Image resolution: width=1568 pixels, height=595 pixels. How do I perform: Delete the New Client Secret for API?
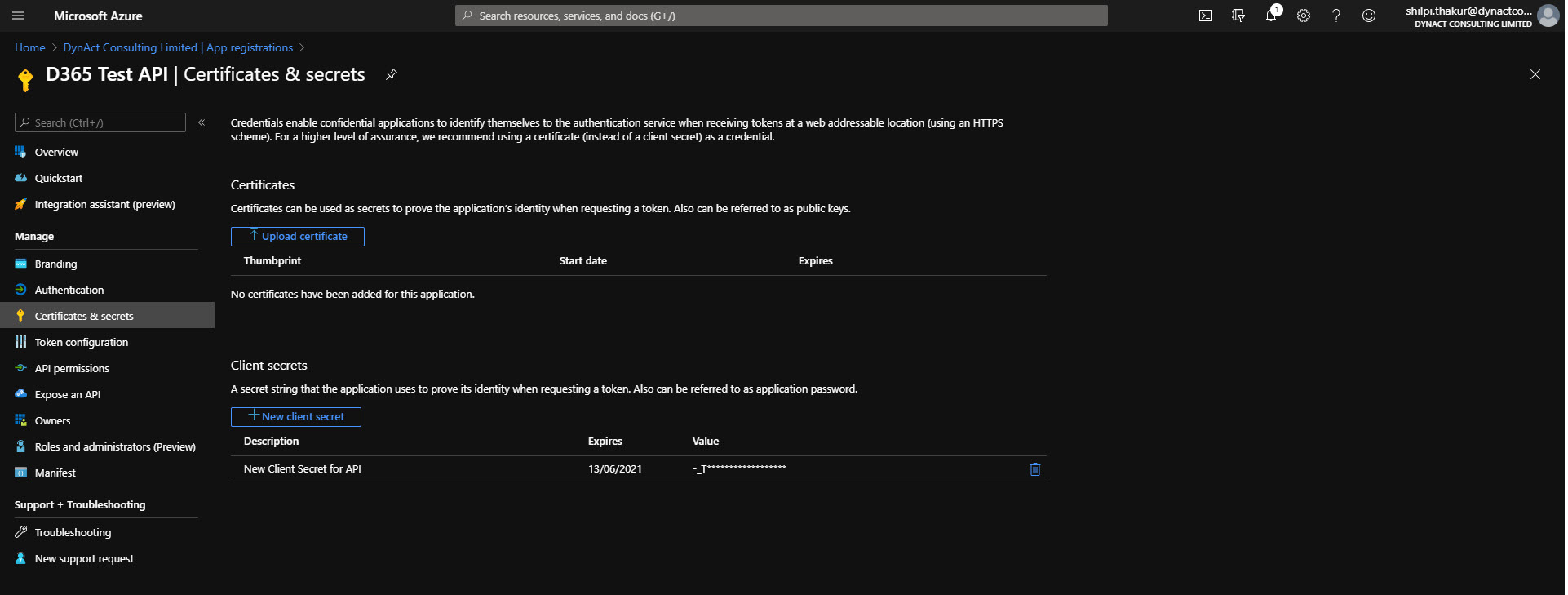pos(1035,469)
